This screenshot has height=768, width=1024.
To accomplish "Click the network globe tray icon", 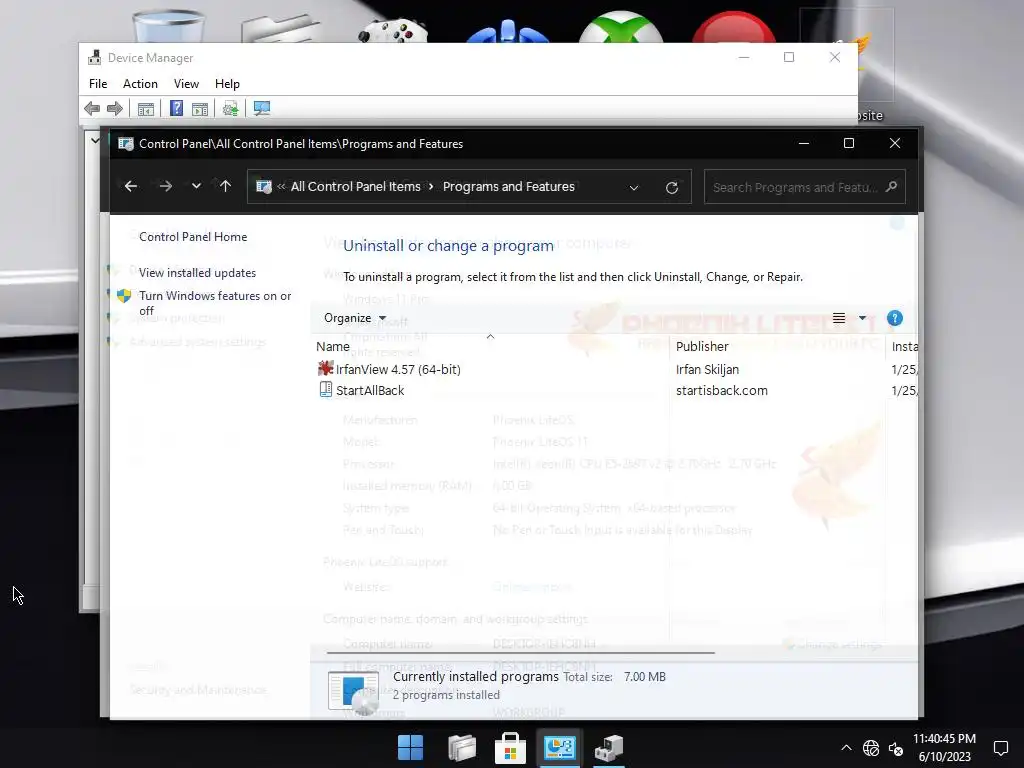I will [x=871, y=748].
